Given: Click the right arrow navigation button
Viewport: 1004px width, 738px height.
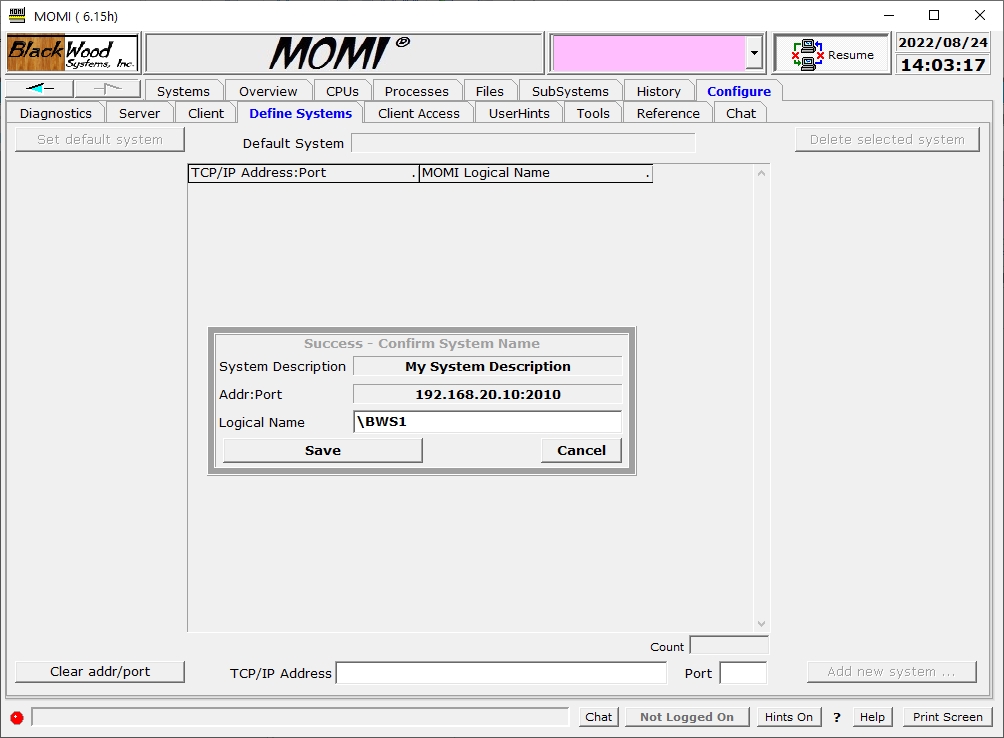Looking at the screenshot, I should pyautogui.click(x=108, y=88).
